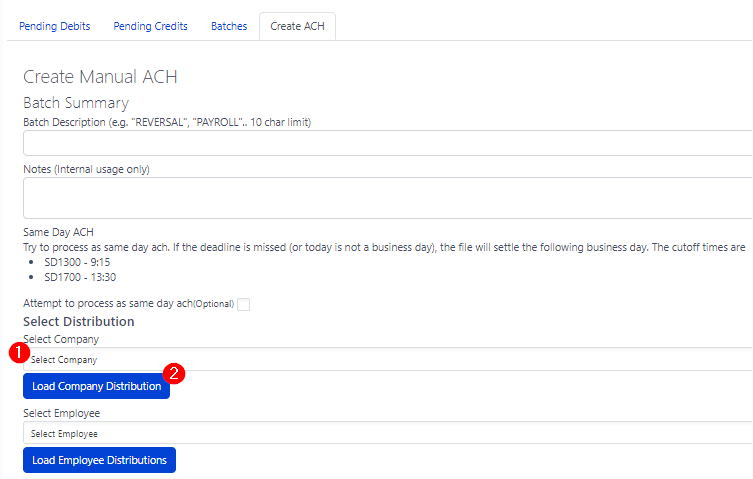Screen dimensions: 753x479
Task: Open the Pending Debits tab
Action: (x=54, y=26)
